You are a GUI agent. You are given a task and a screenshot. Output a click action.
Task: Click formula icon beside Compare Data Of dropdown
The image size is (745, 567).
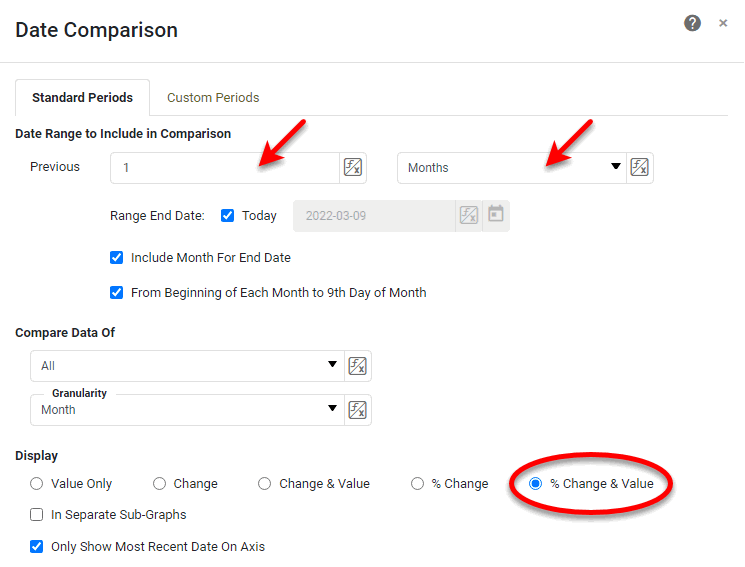(357, 366)
